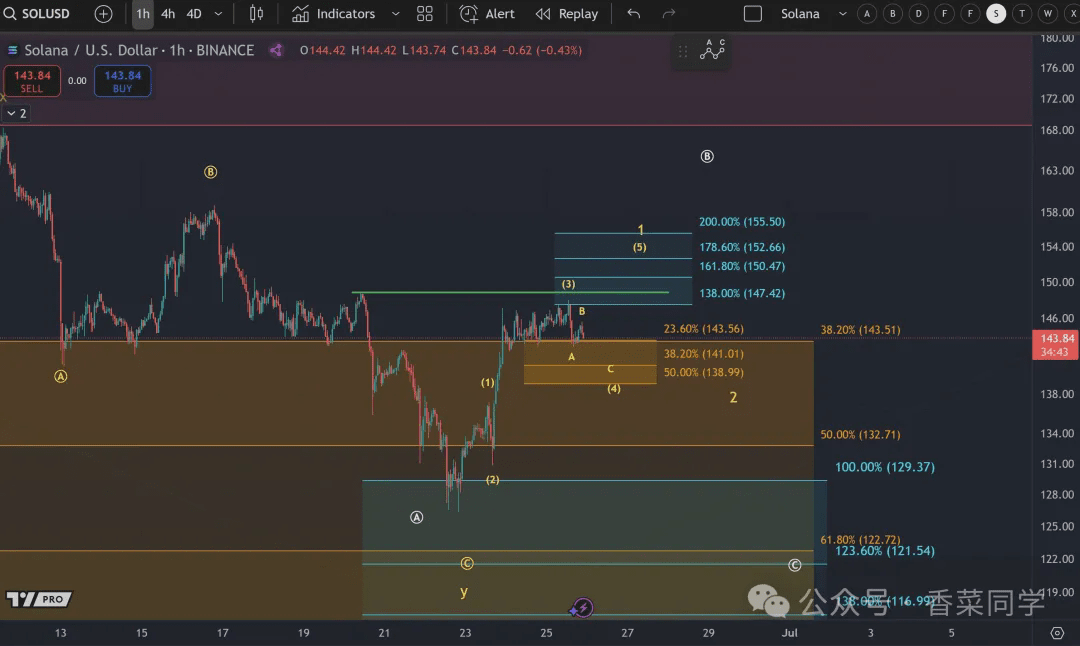Image resolution: width=1080 pixels, height=646 pixels.
Task: Open the Indicators dialog
Action: (x=333, y=14)
